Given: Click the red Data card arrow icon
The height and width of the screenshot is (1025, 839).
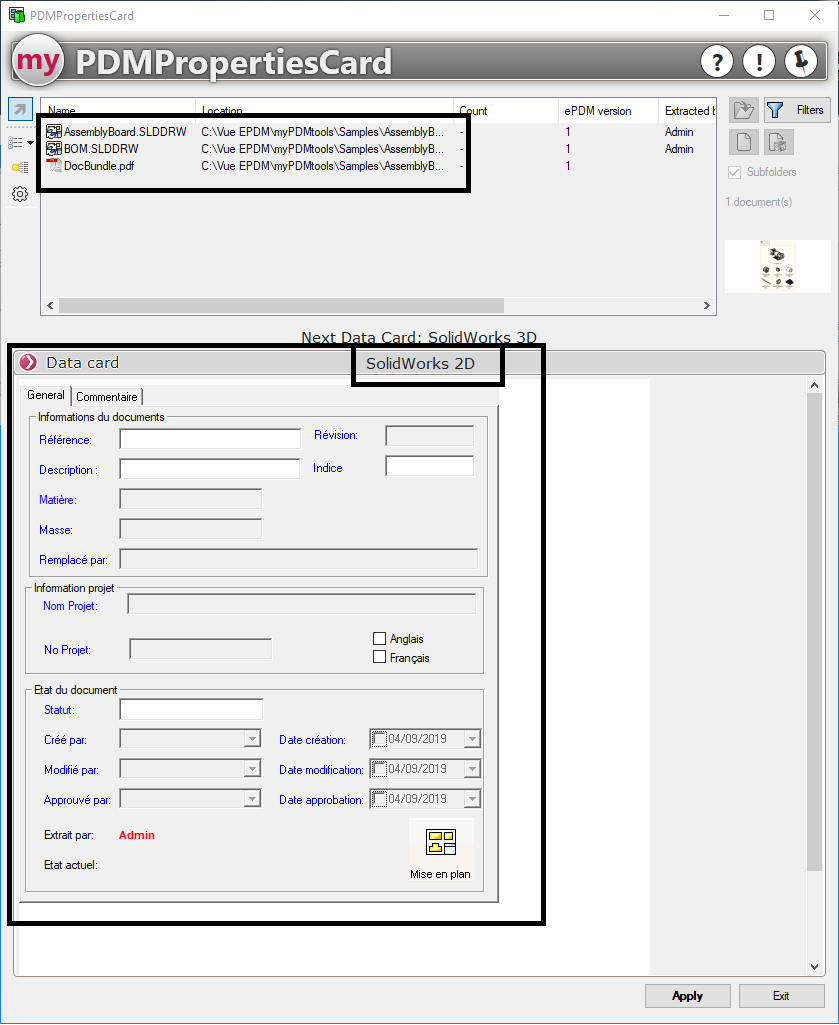Looking at the screenshot, I should coord(28,363).
